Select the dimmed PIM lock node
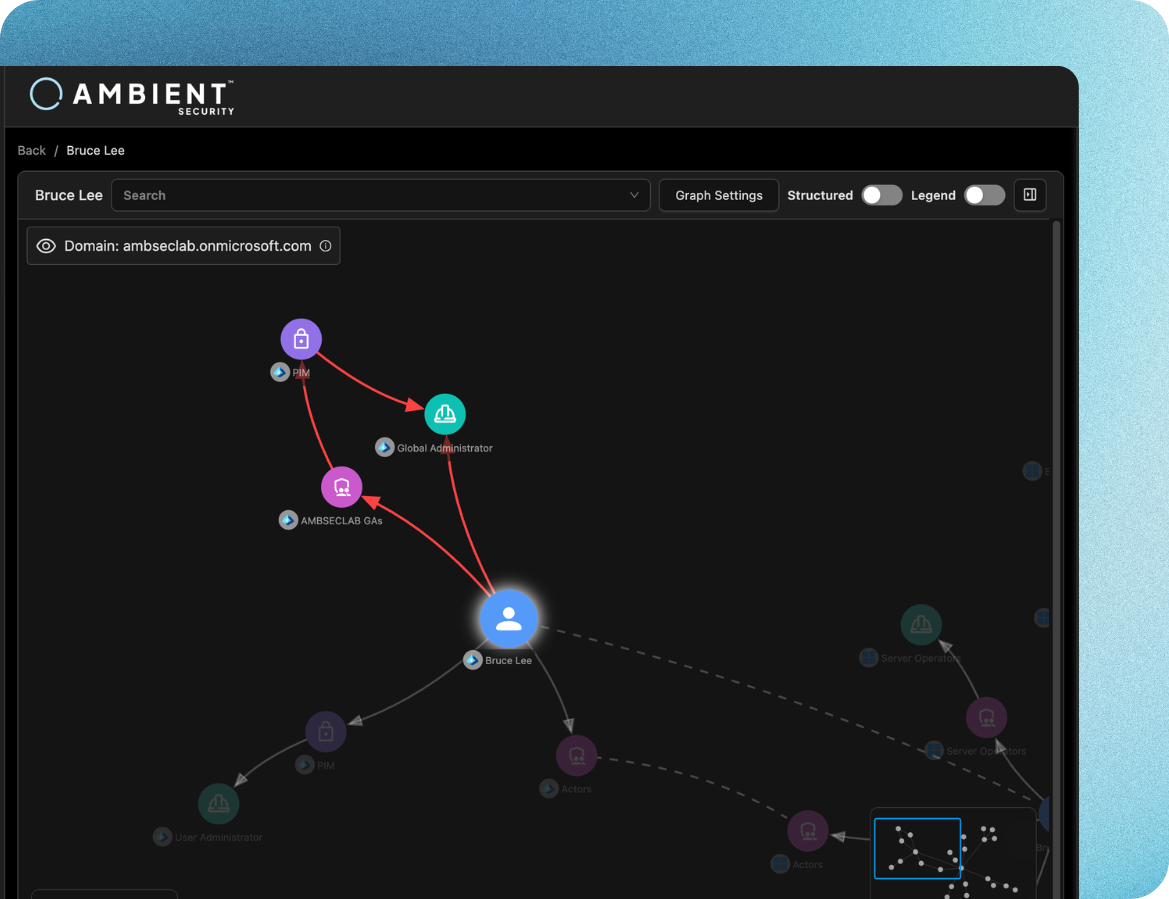 [x=326, y=732]
